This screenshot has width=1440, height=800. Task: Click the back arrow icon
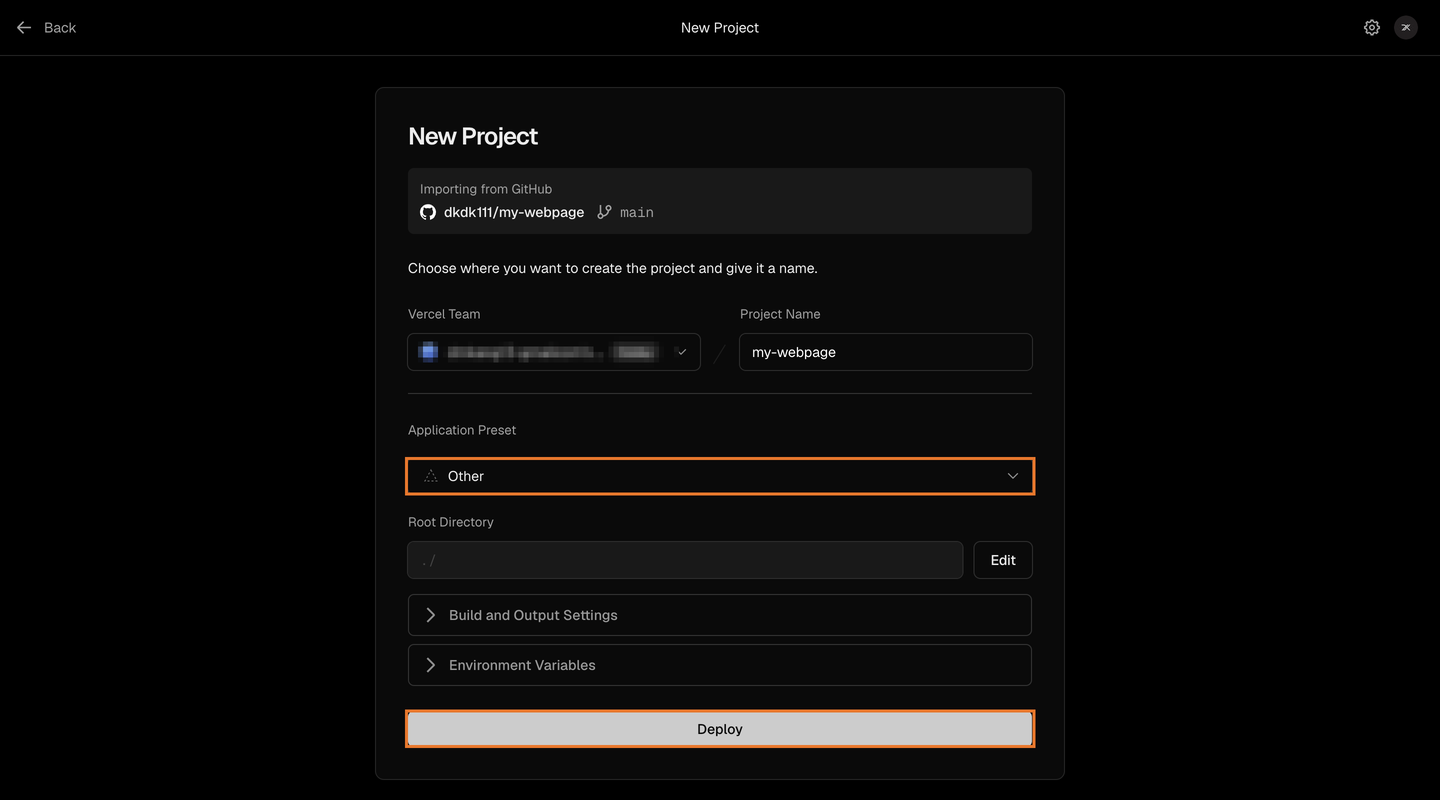[x=24, y=28]
